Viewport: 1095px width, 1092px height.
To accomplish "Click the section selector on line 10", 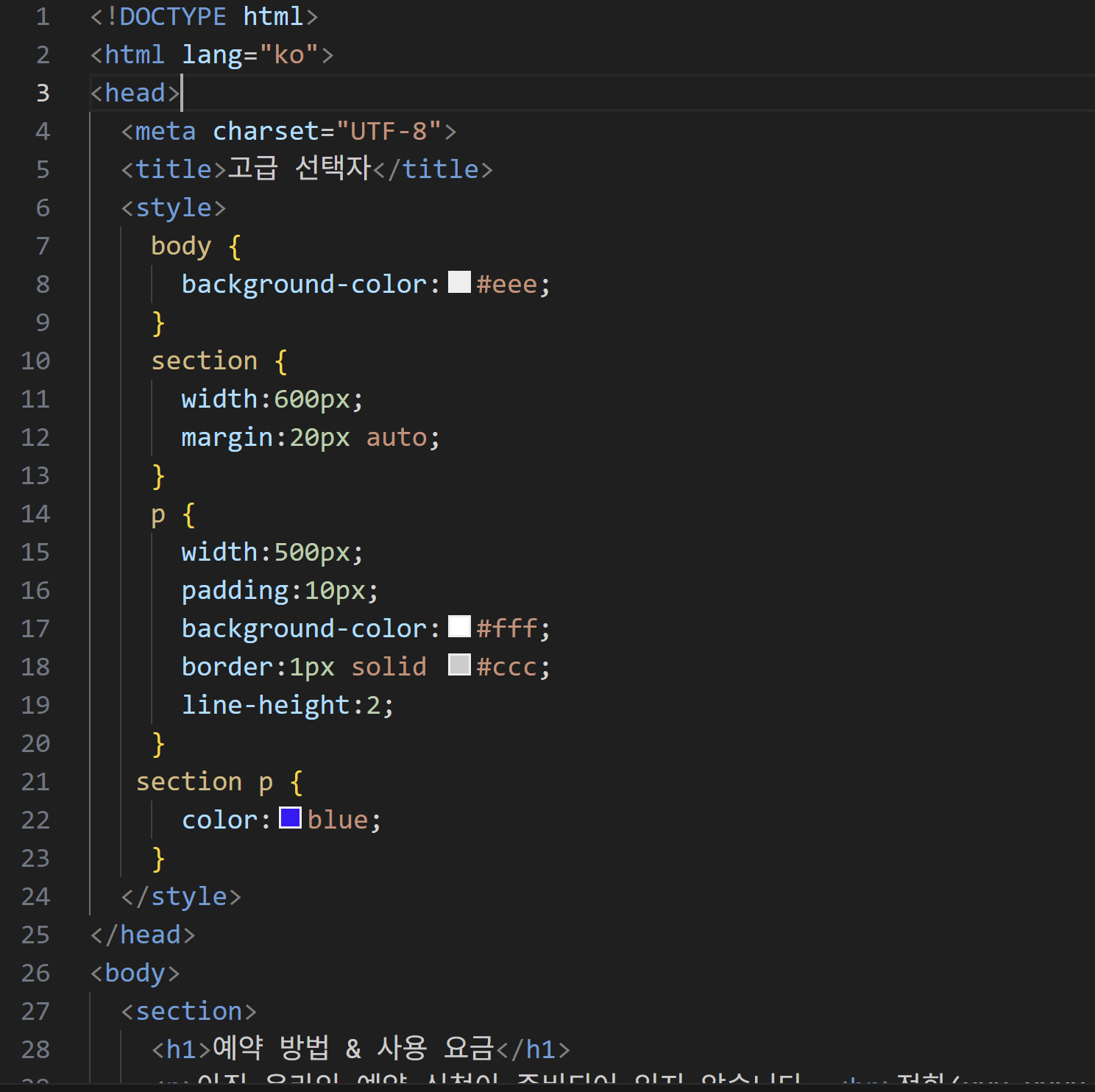I will pyautogui.click(x=205, y=361).
